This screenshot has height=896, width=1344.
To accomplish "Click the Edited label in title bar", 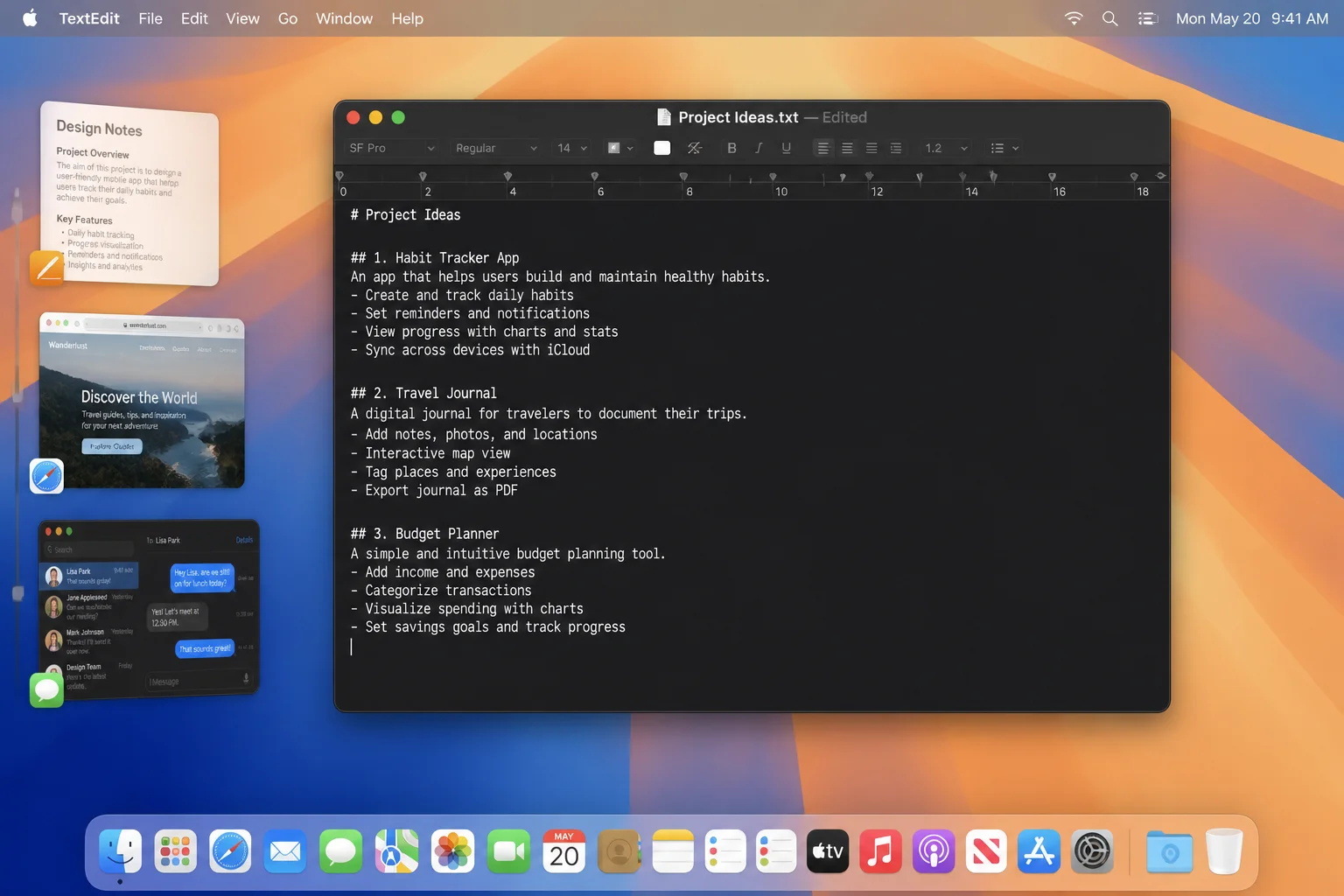I will (844, 117).
